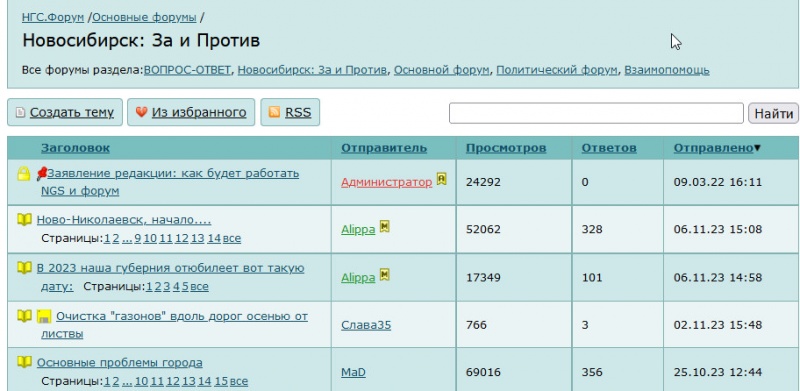The width and height of the screenshot is (800, 391).
Task: Open page 14 of Ново-Николаевск thread
Action: [x=214, y=238]
